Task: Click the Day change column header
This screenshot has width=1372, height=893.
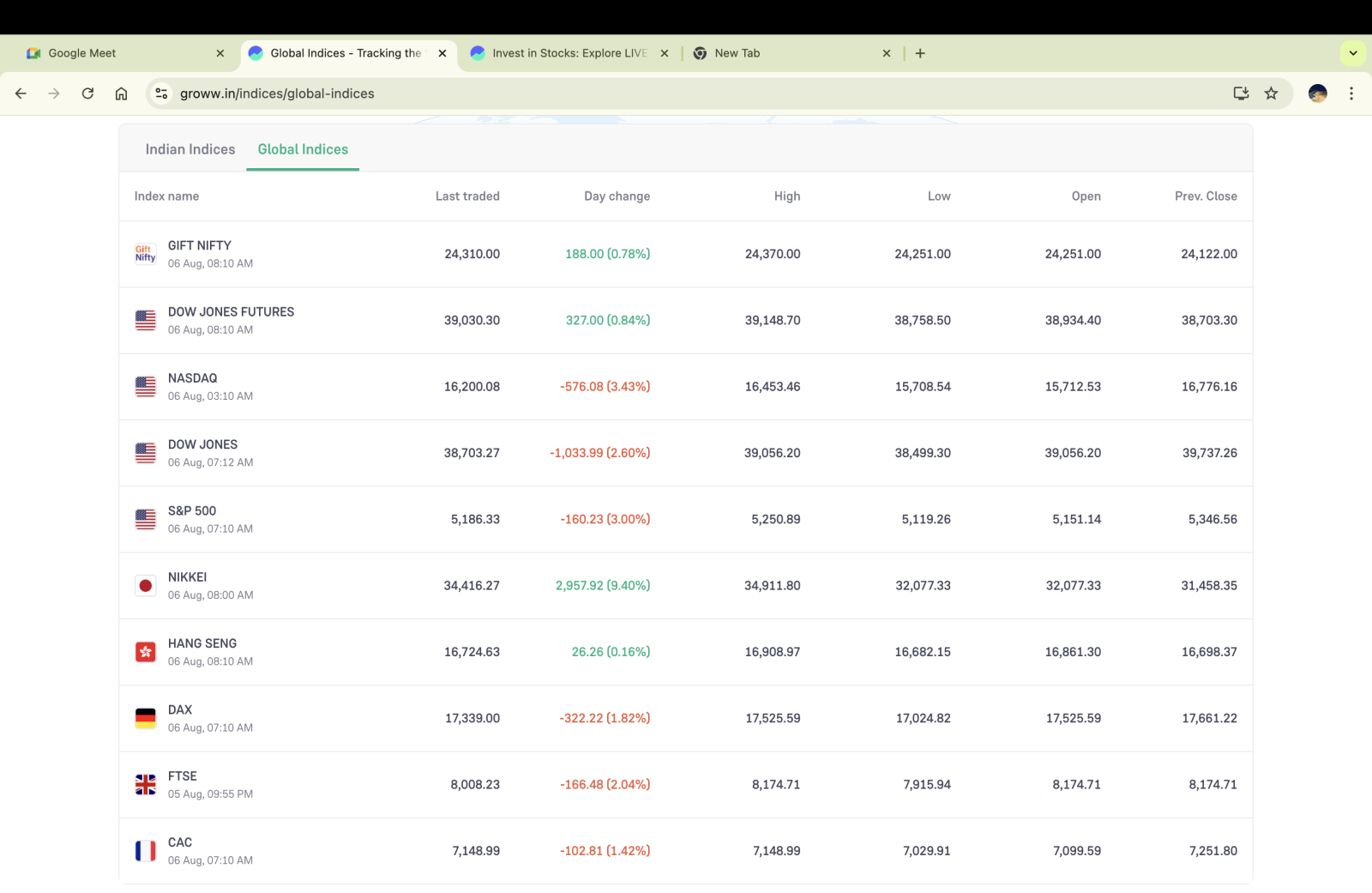Action: click(x=617, y=196)
